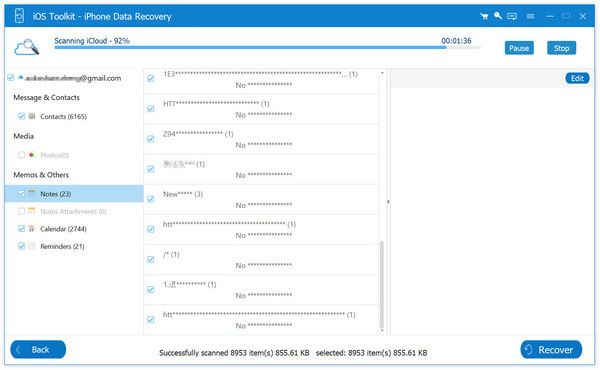Click the Reminders category icon
This screenshot has height=370, width=600.
point(32,246)
